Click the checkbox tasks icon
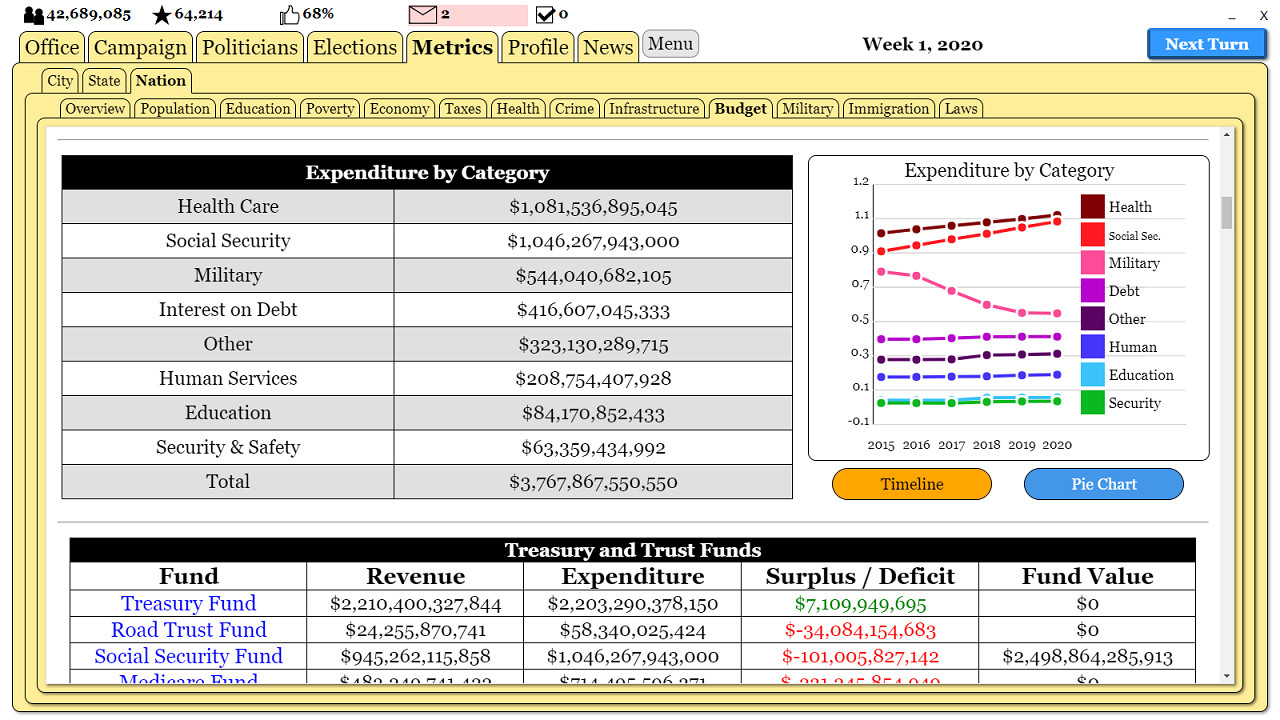Image resolution: width=1280 pixels, height=720 pixels. (x=545, y=15)
